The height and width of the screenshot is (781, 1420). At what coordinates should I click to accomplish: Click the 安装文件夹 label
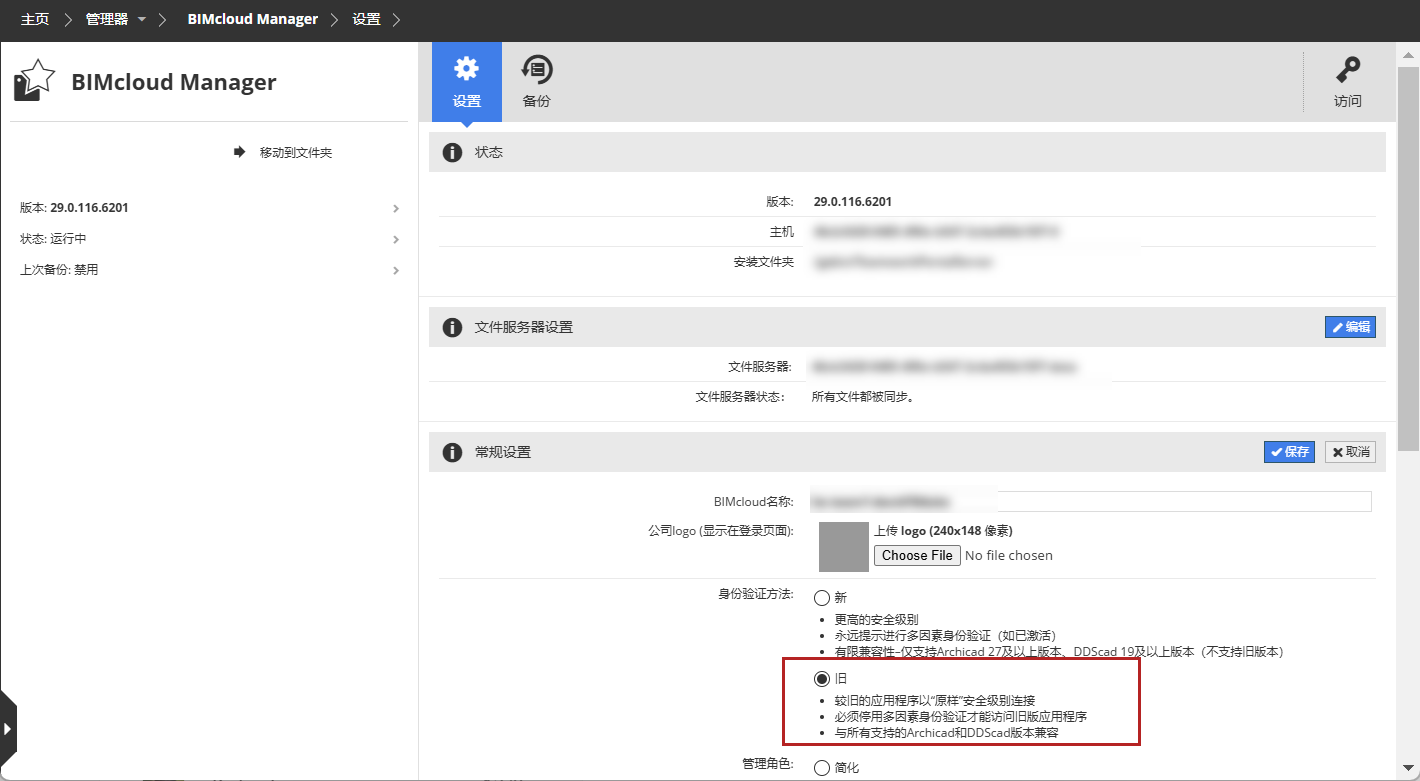point(763,262)
